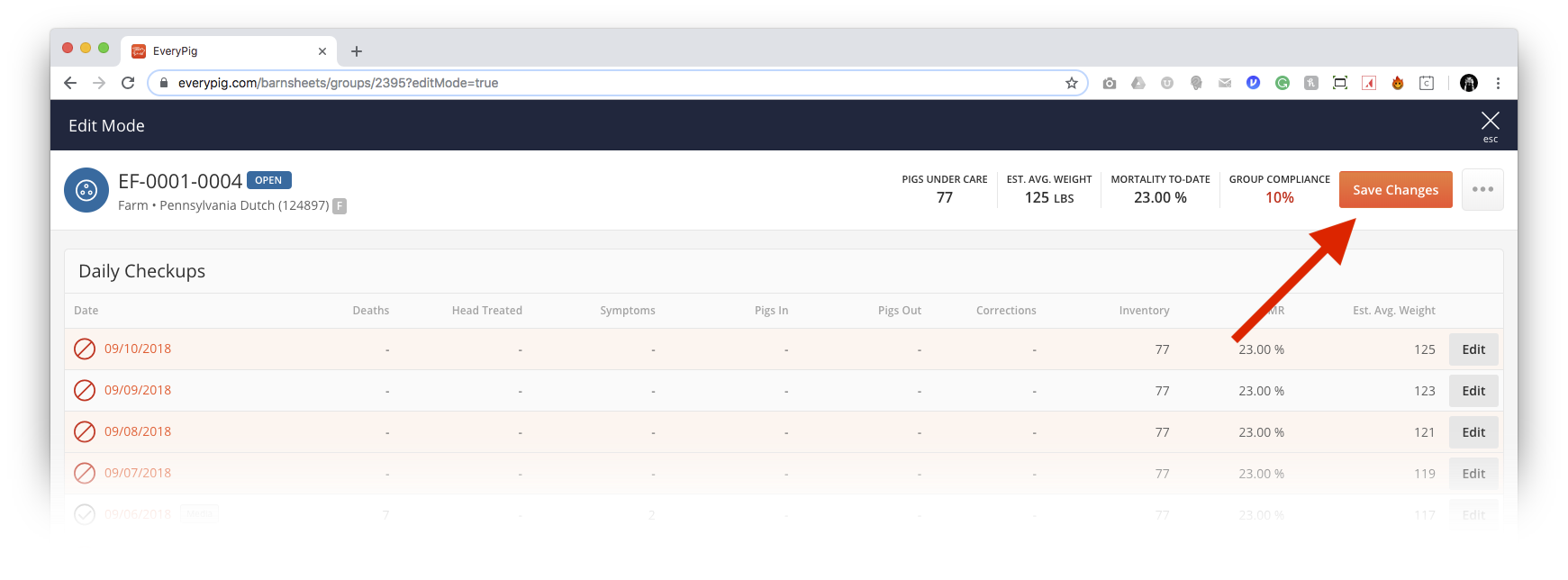Click the Inventory column header
The image size is (1568, 580).
(1145, 311)
